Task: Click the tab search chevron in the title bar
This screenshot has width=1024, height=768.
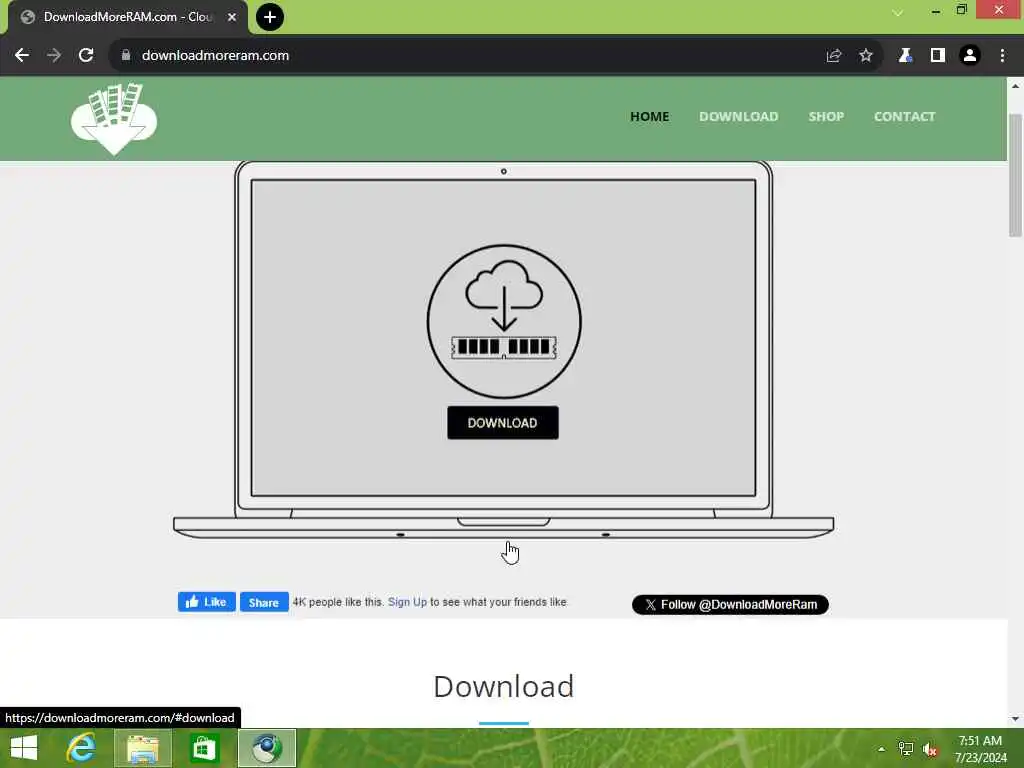Action: pyautogui.click(x=898, y=12)
